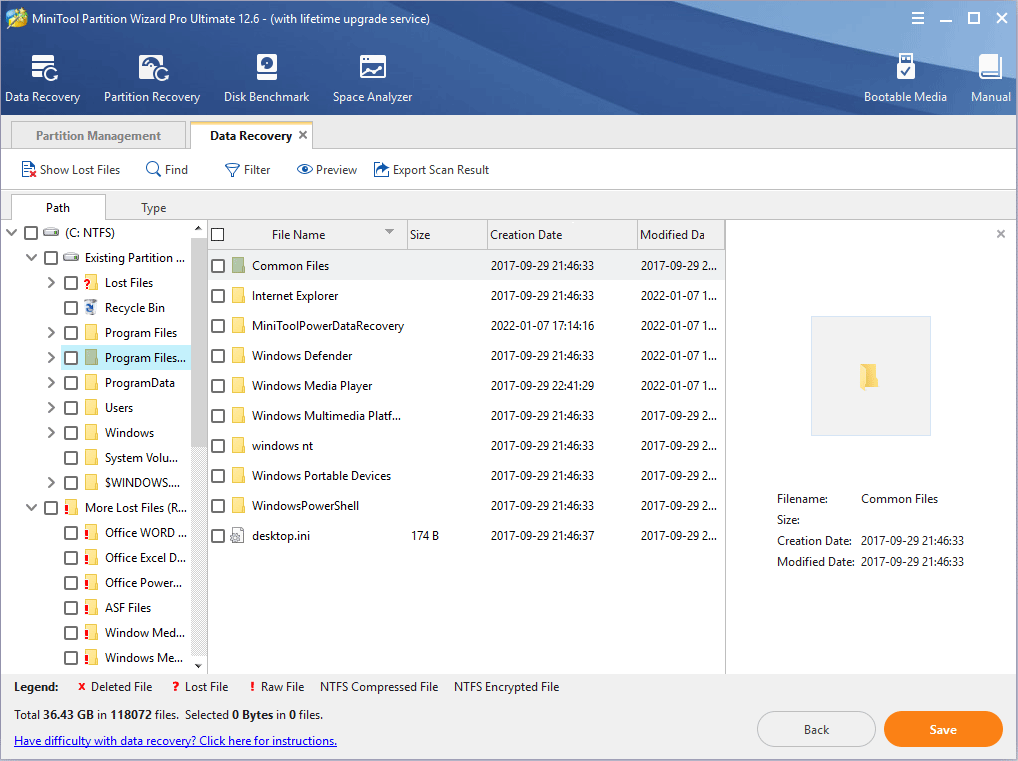This screenshot has height=761, width=1018.
Task: Expand the Users tree node
Action: pos(51,408)
